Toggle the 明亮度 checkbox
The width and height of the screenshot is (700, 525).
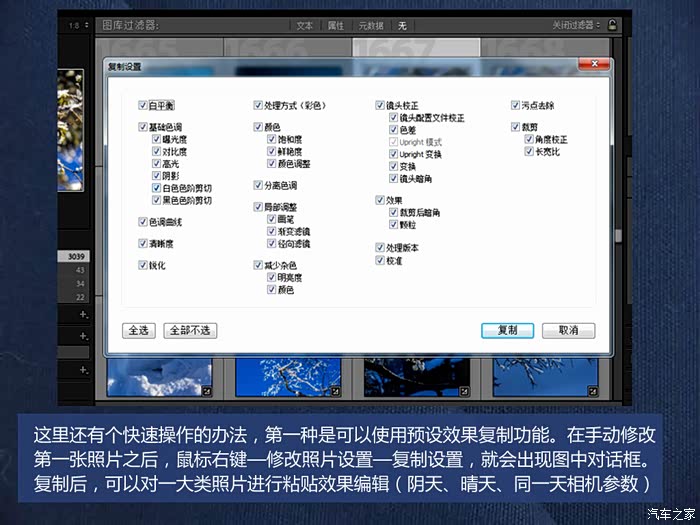pos(271,277)
